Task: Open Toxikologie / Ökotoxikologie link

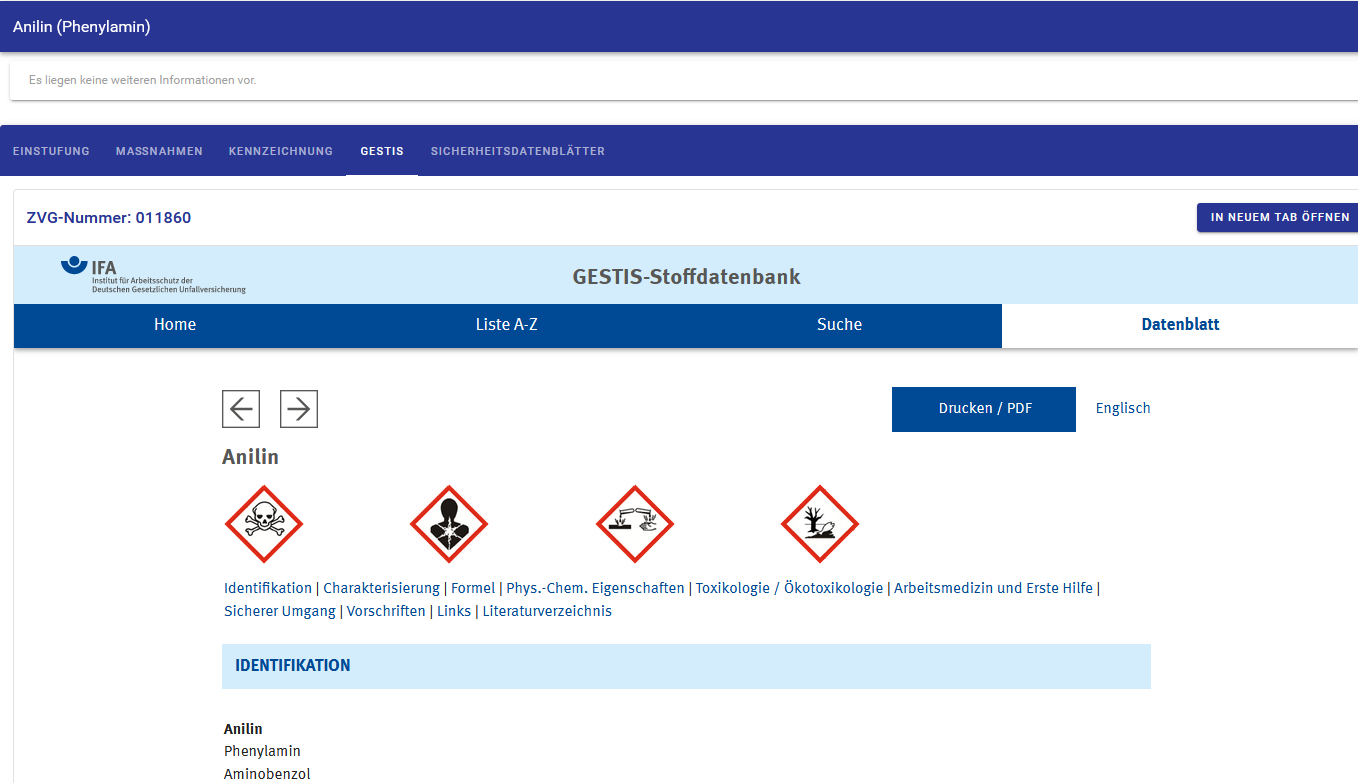Action: pos(789,588)
